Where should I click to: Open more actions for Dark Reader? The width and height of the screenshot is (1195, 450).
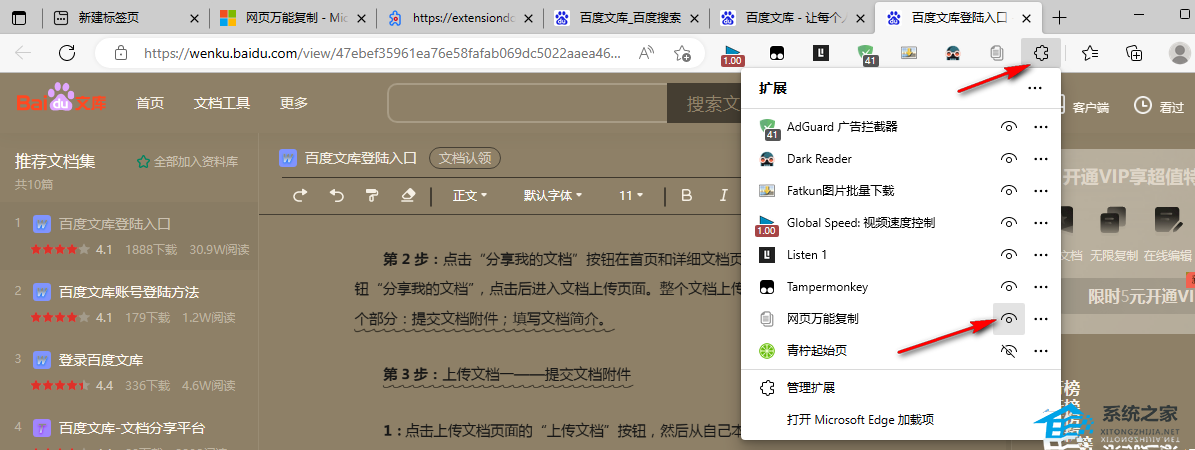(1040, 159)
